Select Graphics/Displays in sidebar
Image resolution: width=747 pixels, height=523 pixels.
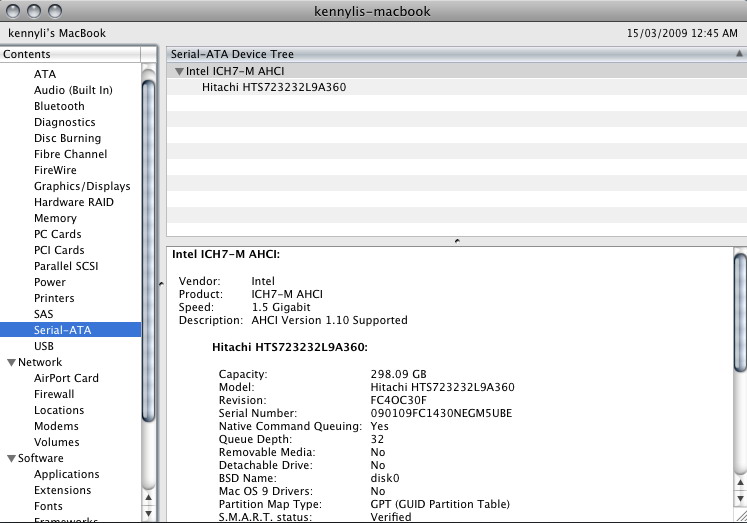(82, 186)
